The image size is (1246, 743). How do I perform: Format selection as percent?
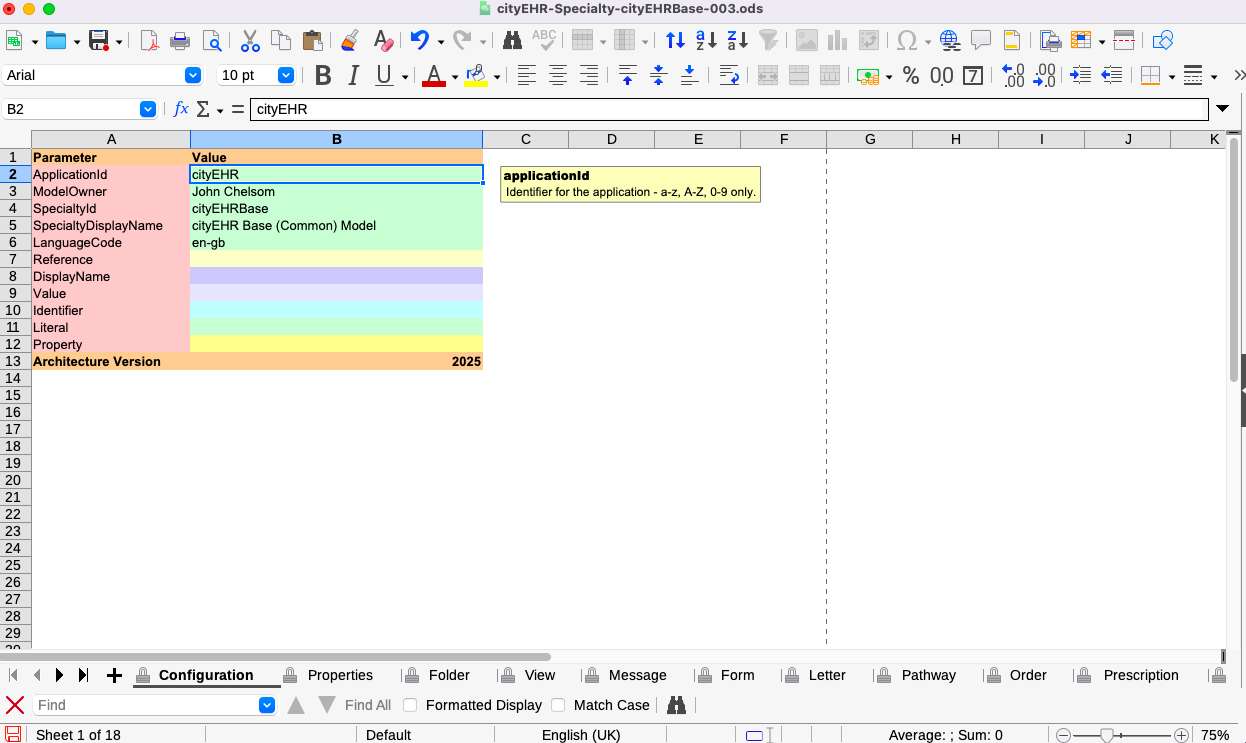(911, 75)
